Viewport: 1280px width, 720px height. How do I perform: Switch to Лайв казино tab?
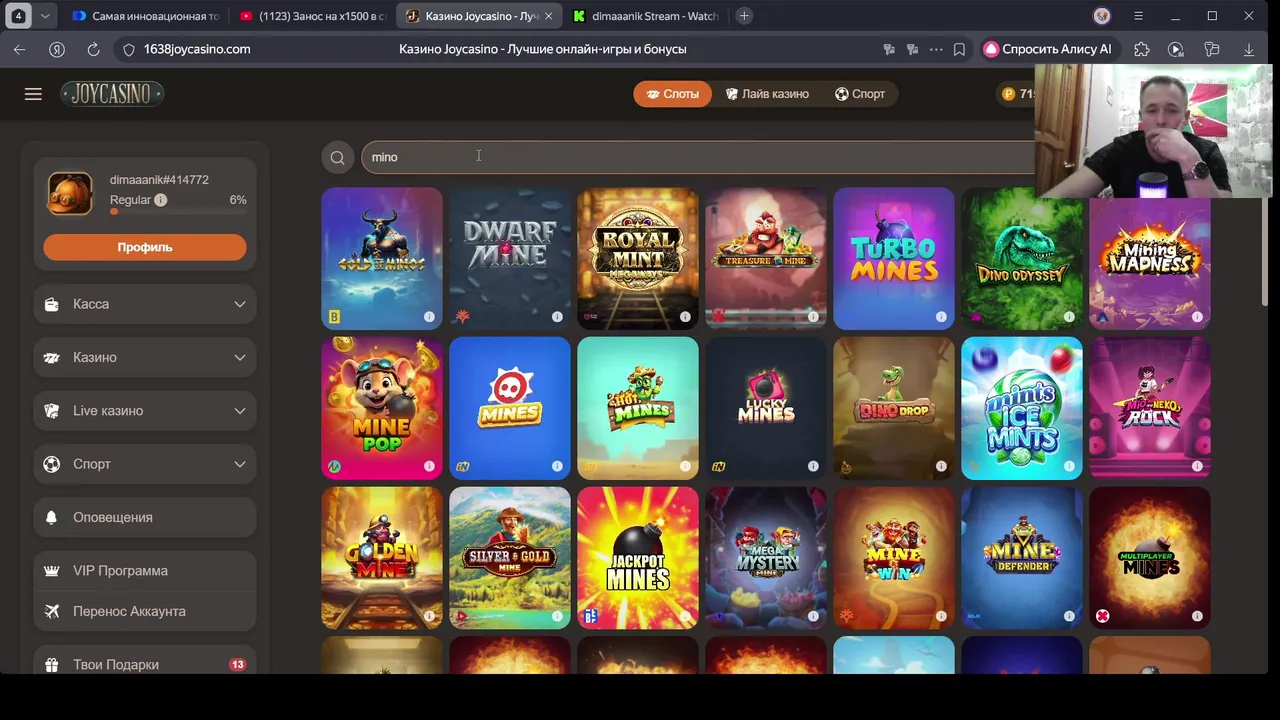coord(767,94)
